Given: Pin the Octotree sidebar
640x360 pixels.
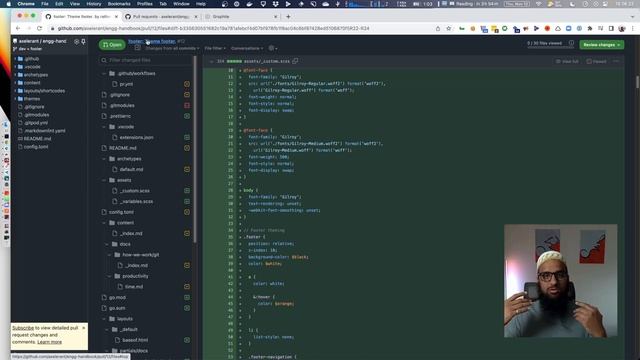Looking at the screenshot, I should click(x=83, y=41).
